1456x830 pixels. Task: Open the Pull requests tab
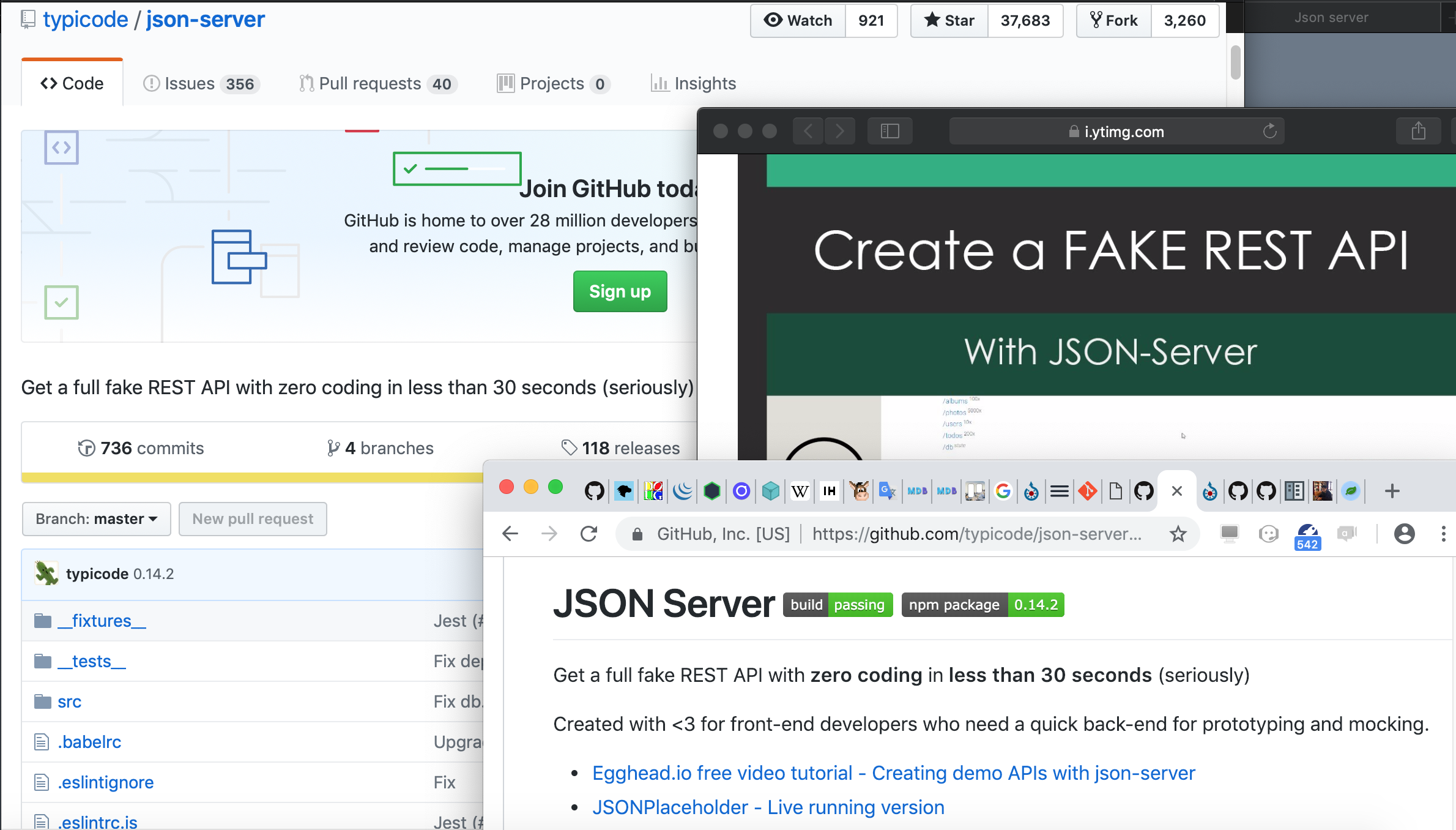[x=378, y=83]
